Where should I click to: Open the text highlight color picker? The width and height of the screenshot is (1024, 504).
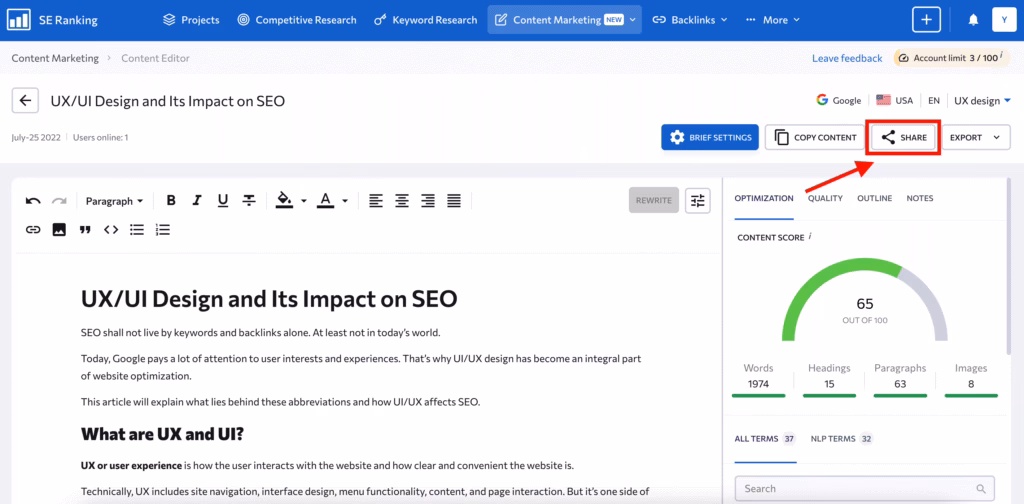pos(289,201)
